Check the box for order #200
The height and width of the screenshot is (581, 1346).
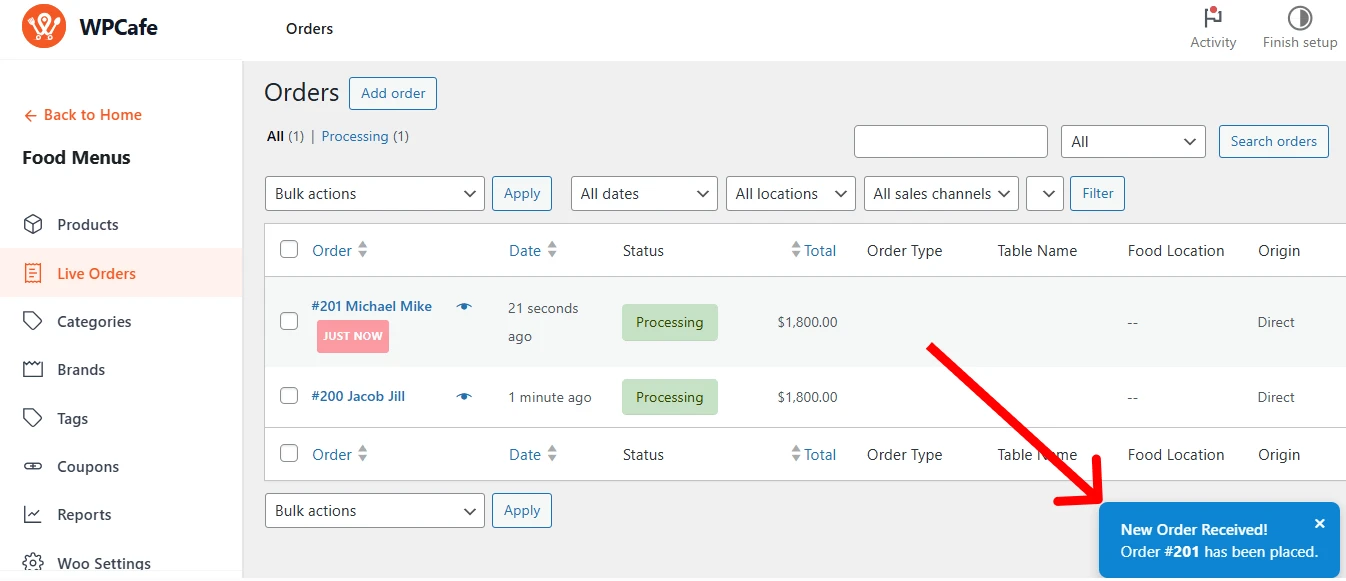click(289, 396)
